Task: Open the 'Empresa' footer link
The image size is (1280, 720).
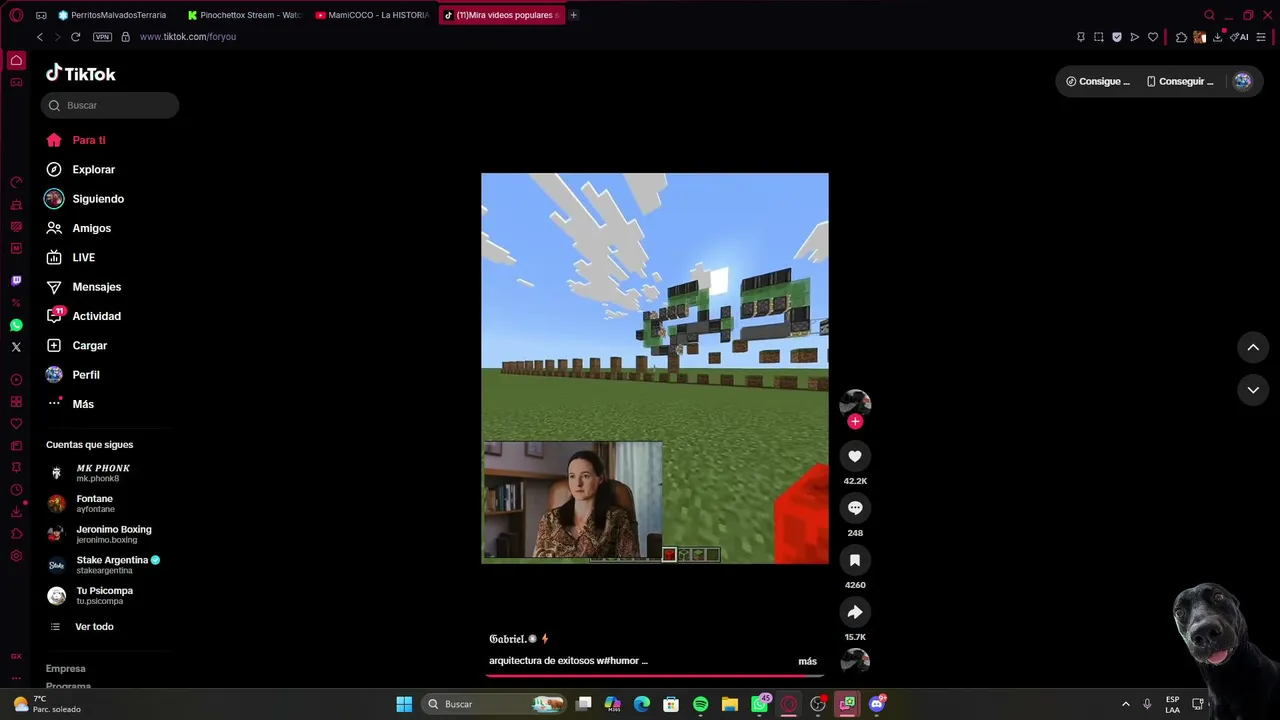Action: tap(66, 669)
